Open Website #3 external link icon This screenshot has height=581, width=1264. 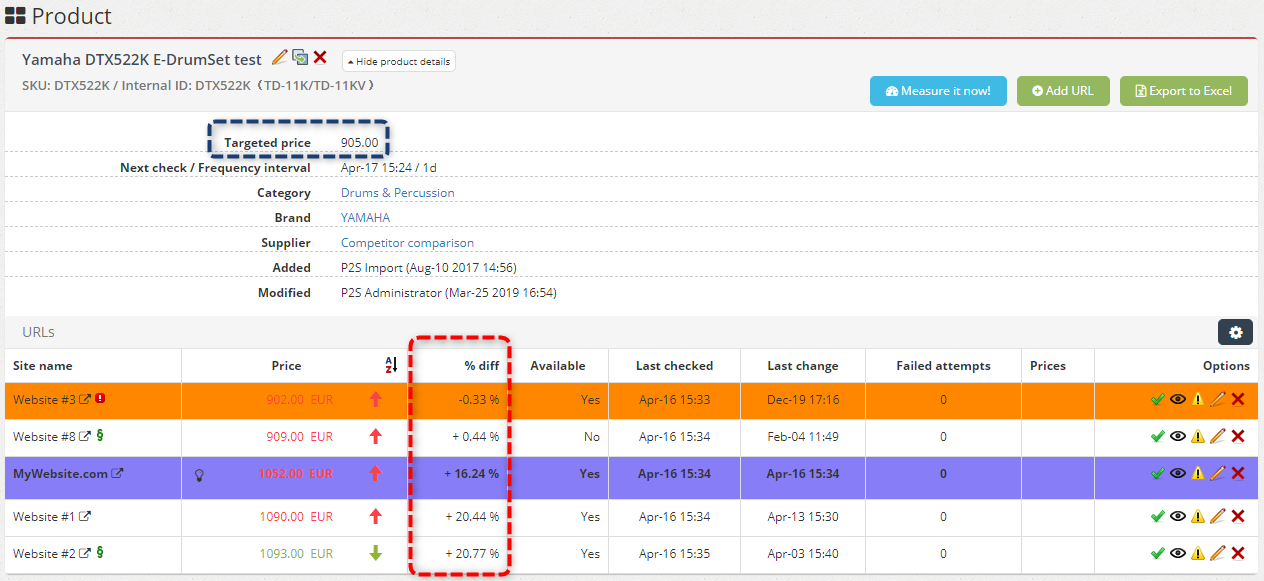(x=86, y=399)
